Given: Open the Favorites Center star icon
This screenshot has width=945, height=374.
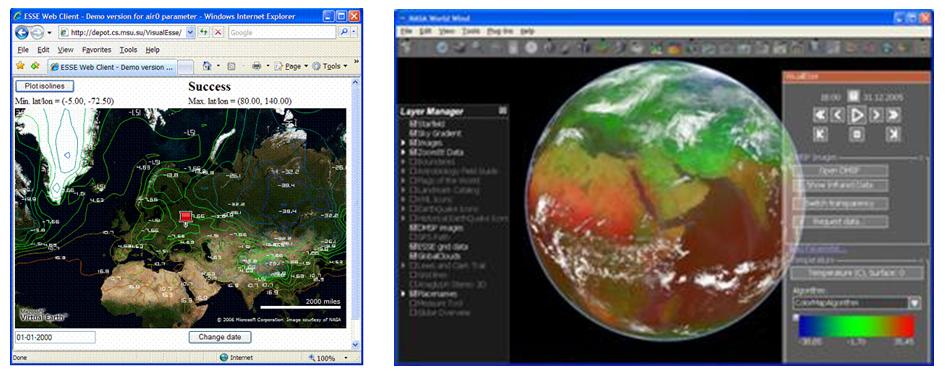Looking at the screenshot, I should 21,66.
